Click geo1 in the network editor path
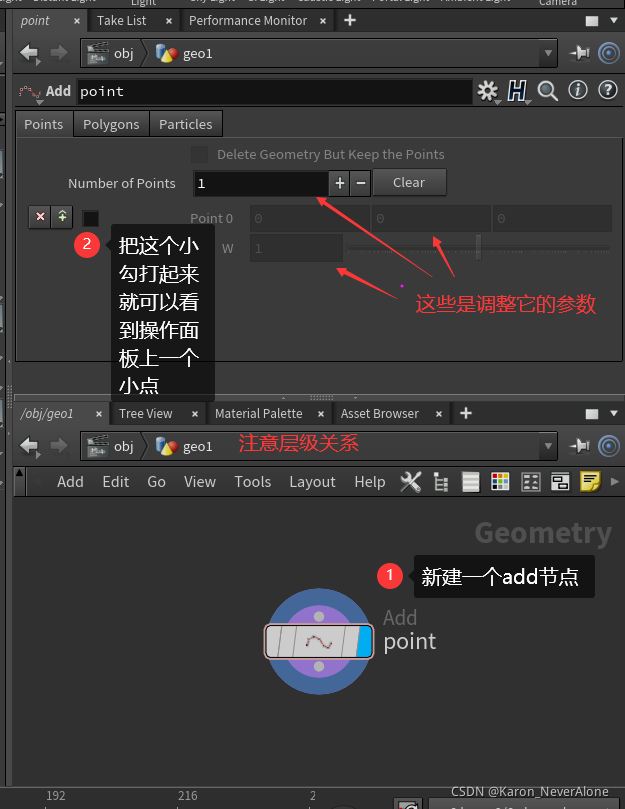 185,446
